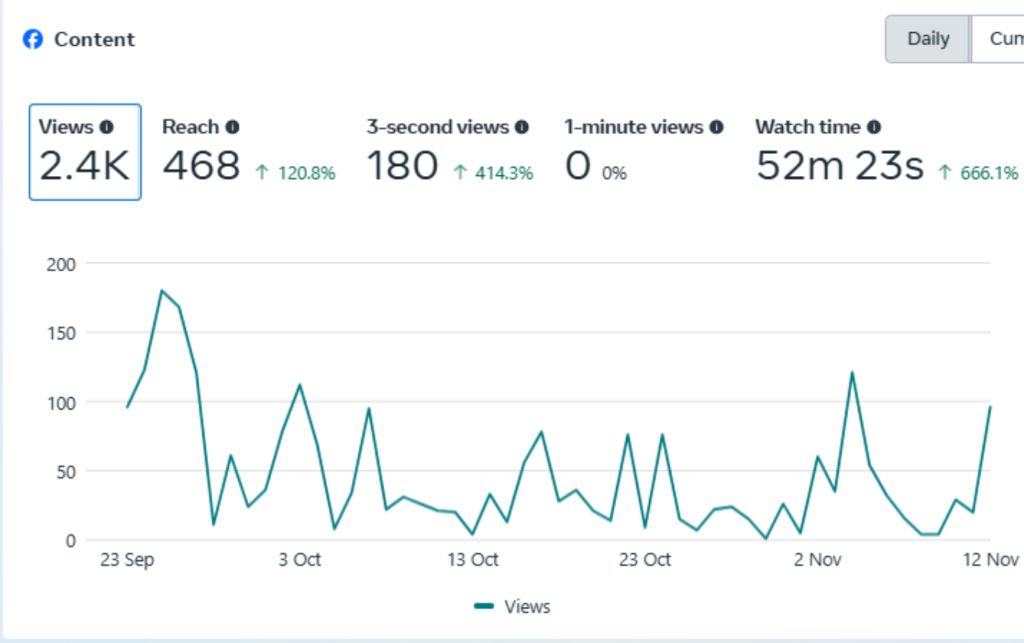Show the Watch time metric chart

pos(886,152)
